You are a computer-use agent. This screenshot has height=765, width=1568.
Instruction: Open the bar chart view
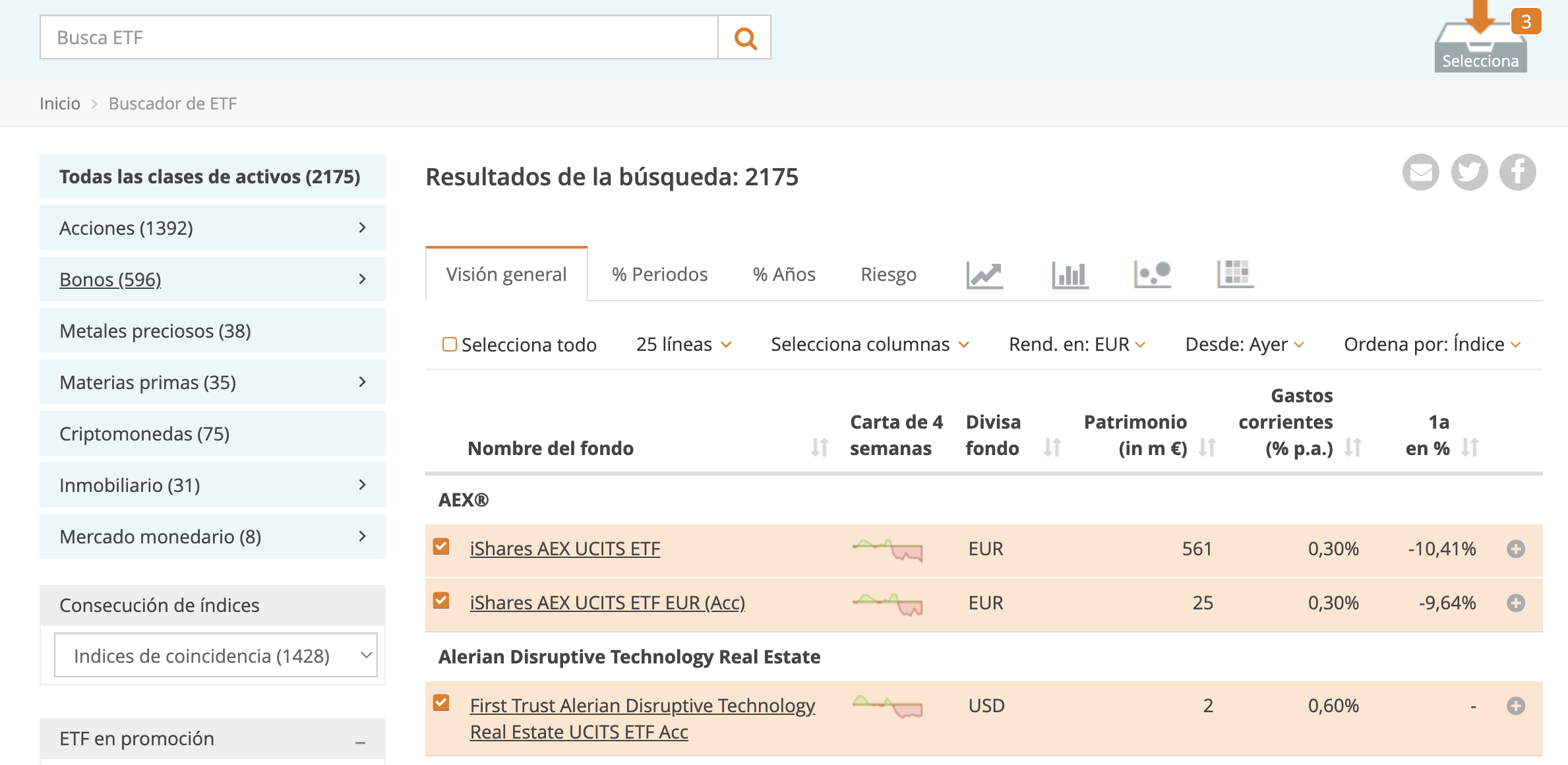click(1069, 274)
